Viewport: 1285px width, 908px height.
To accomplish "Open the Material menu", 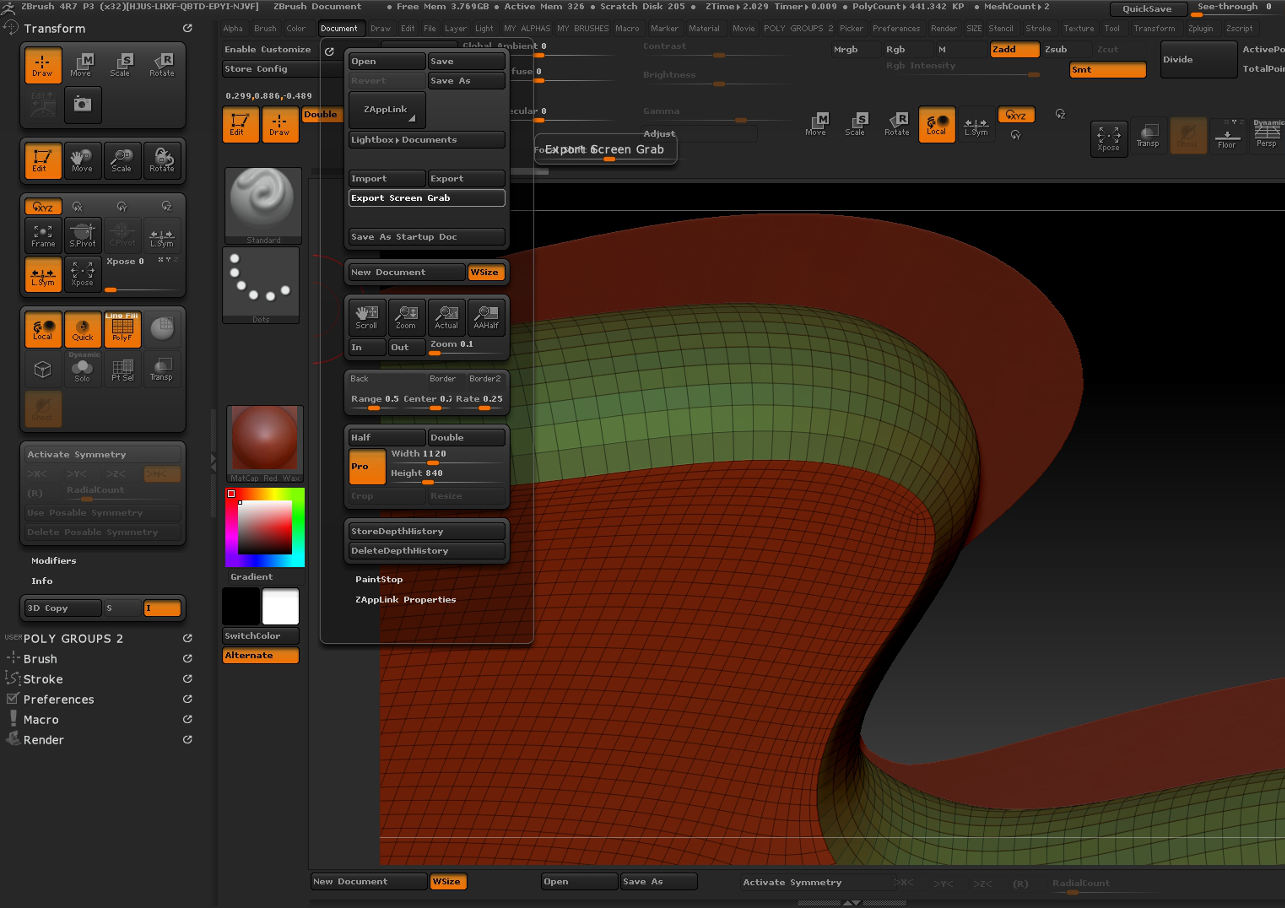I will click(x=704, y=28).
